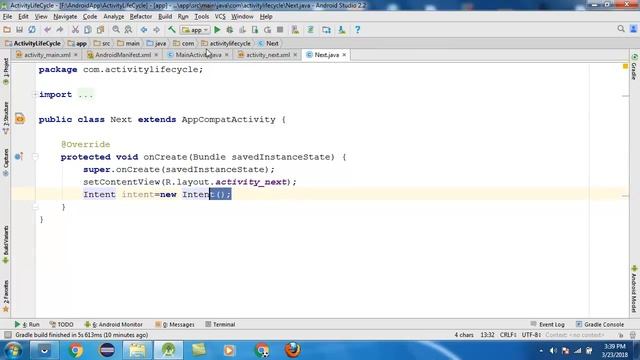The height and width of the screenshot is (360, 640).
Task: Click the Find magnifier icon
Action: (116, 30)
